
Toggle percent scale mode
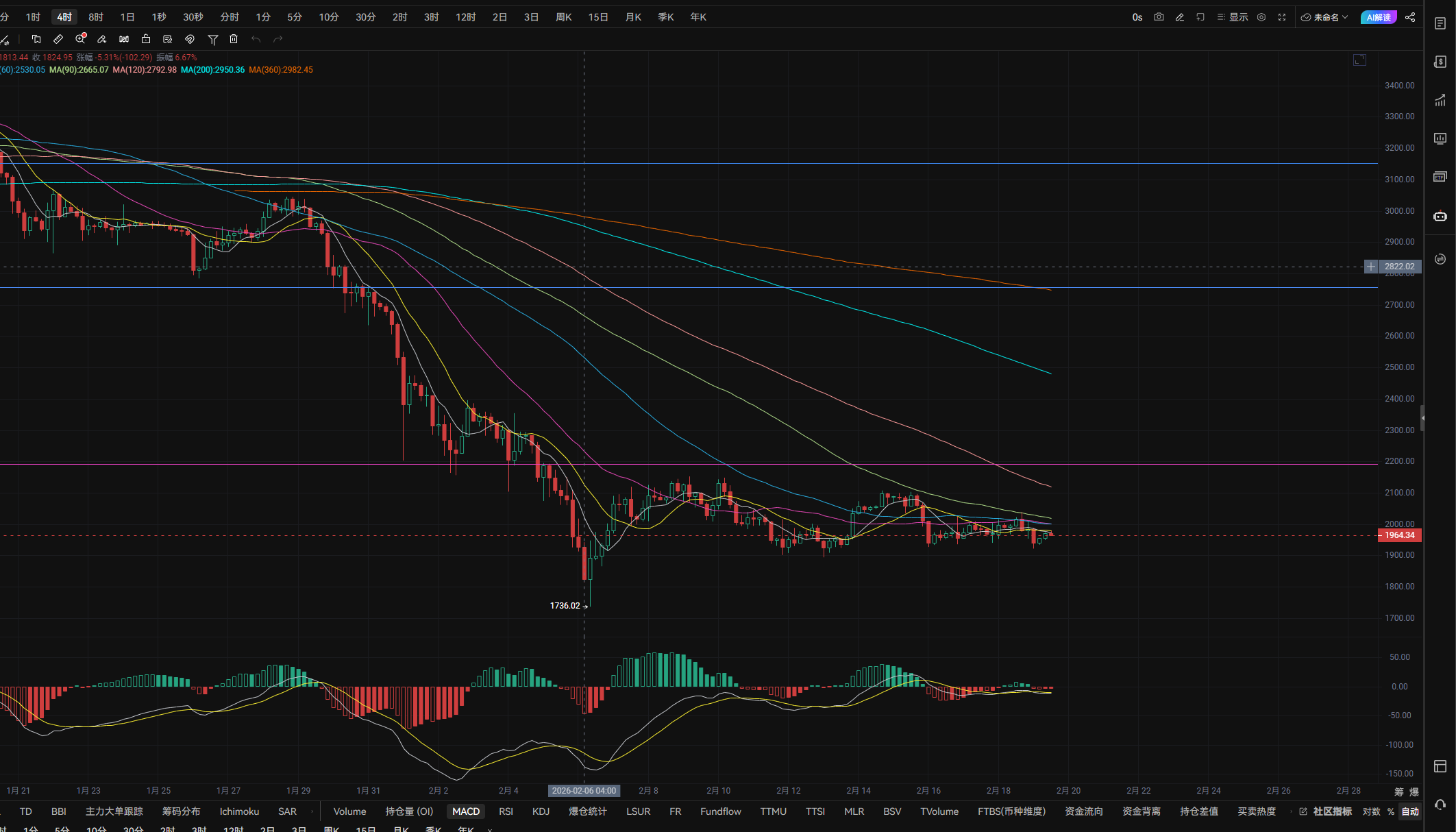pyautogui.click(x=1391, y=811)
